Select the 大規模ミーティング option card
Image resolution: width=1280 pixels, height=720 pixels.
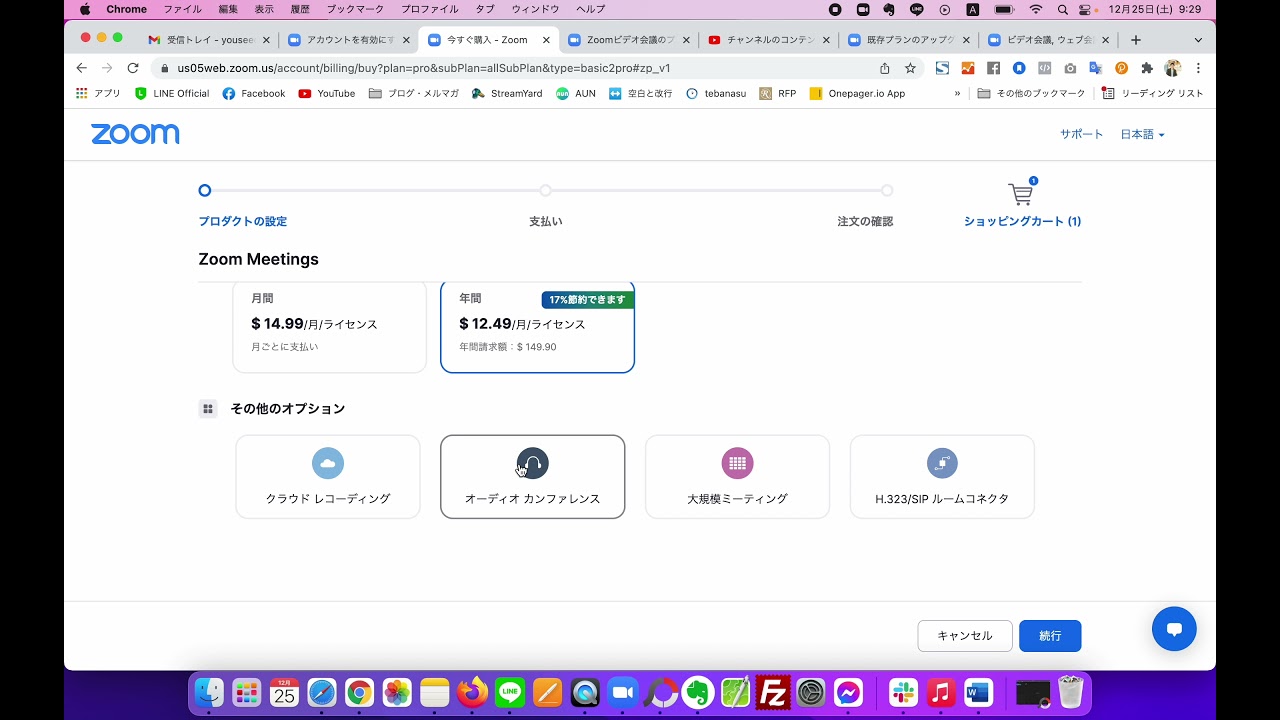point(738,477)
